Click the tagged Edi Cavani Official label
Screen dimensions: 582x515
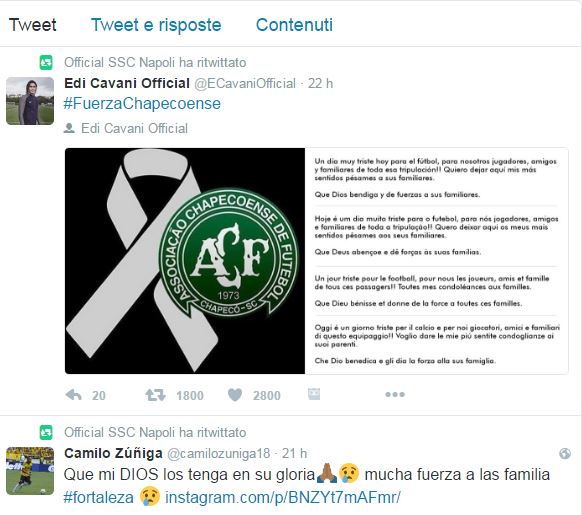click(134, 128)
